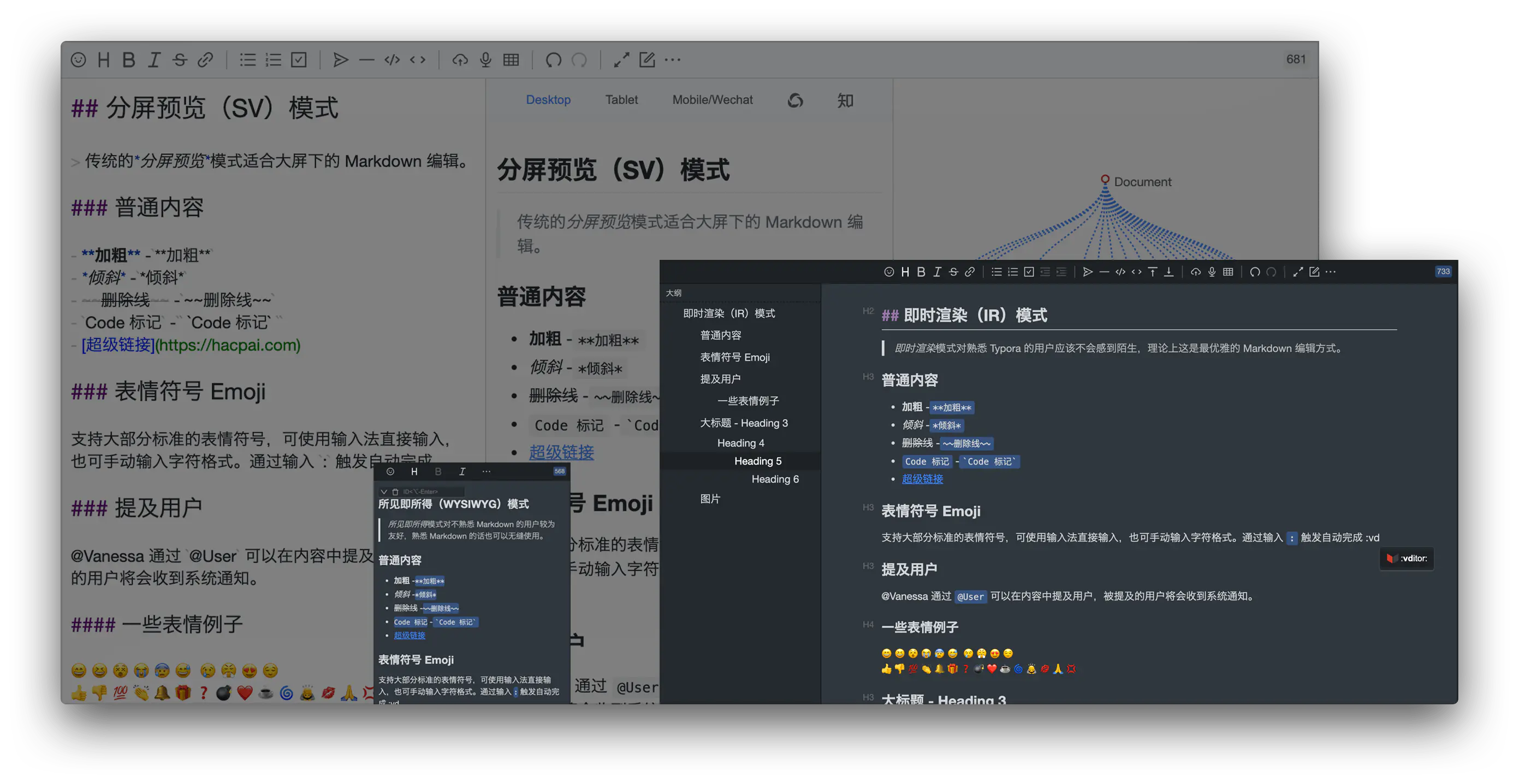Insert a task checkbox list in the split-view toolbar
This screenshot has width=1519, height=784.
[299, 60]
